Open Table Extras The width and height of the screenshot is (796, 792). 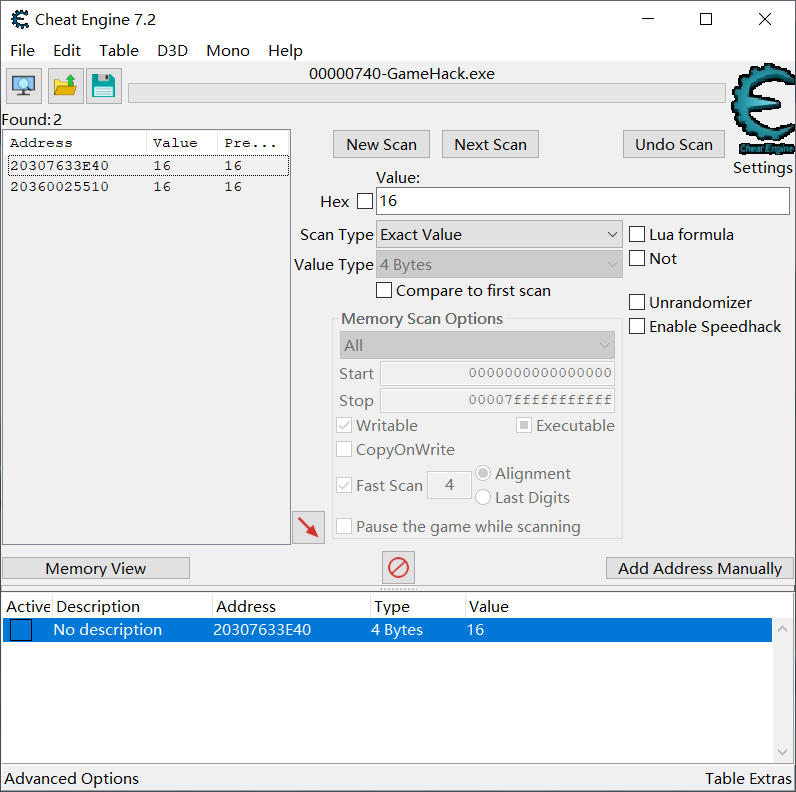pos(748,778)
